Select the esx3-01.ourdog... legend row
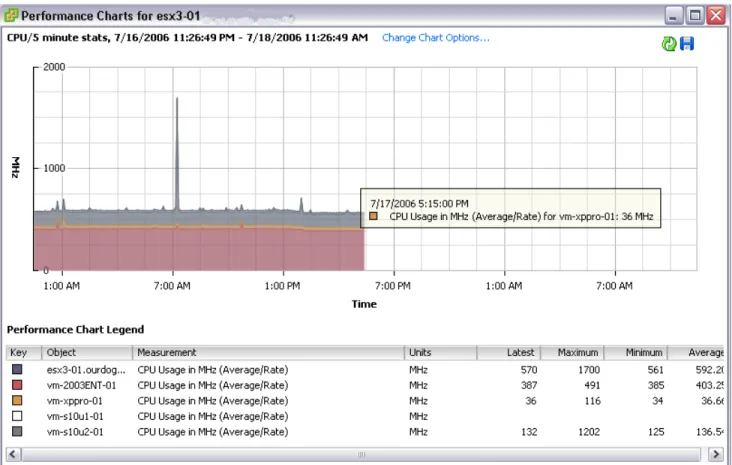732x465 pixels. click(365, 370)
